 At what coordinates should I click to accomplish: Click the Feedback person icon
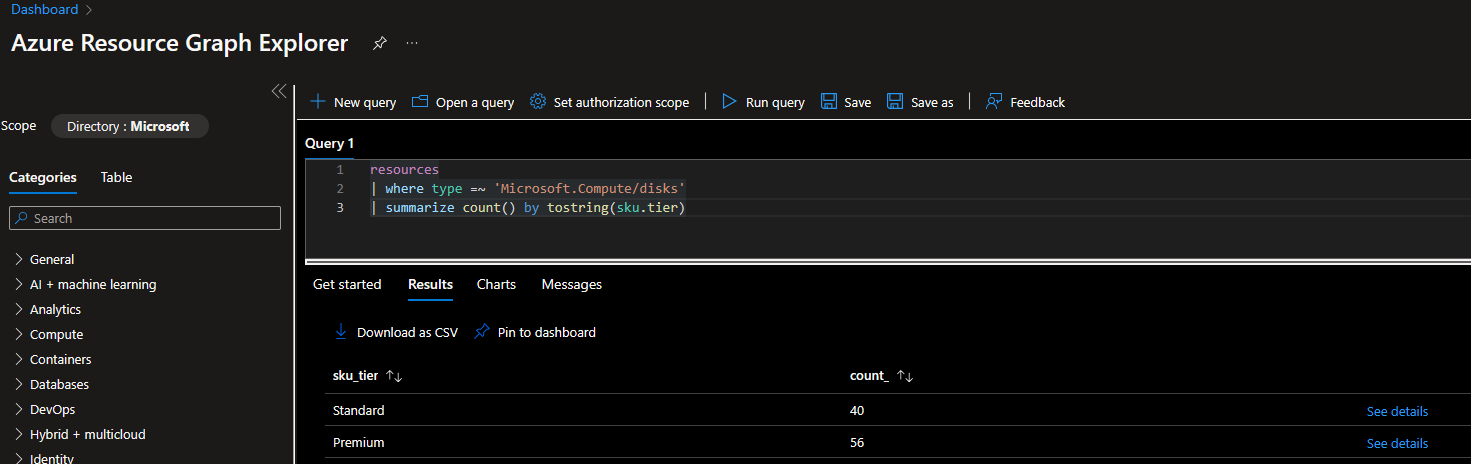[x=994, y=102]
